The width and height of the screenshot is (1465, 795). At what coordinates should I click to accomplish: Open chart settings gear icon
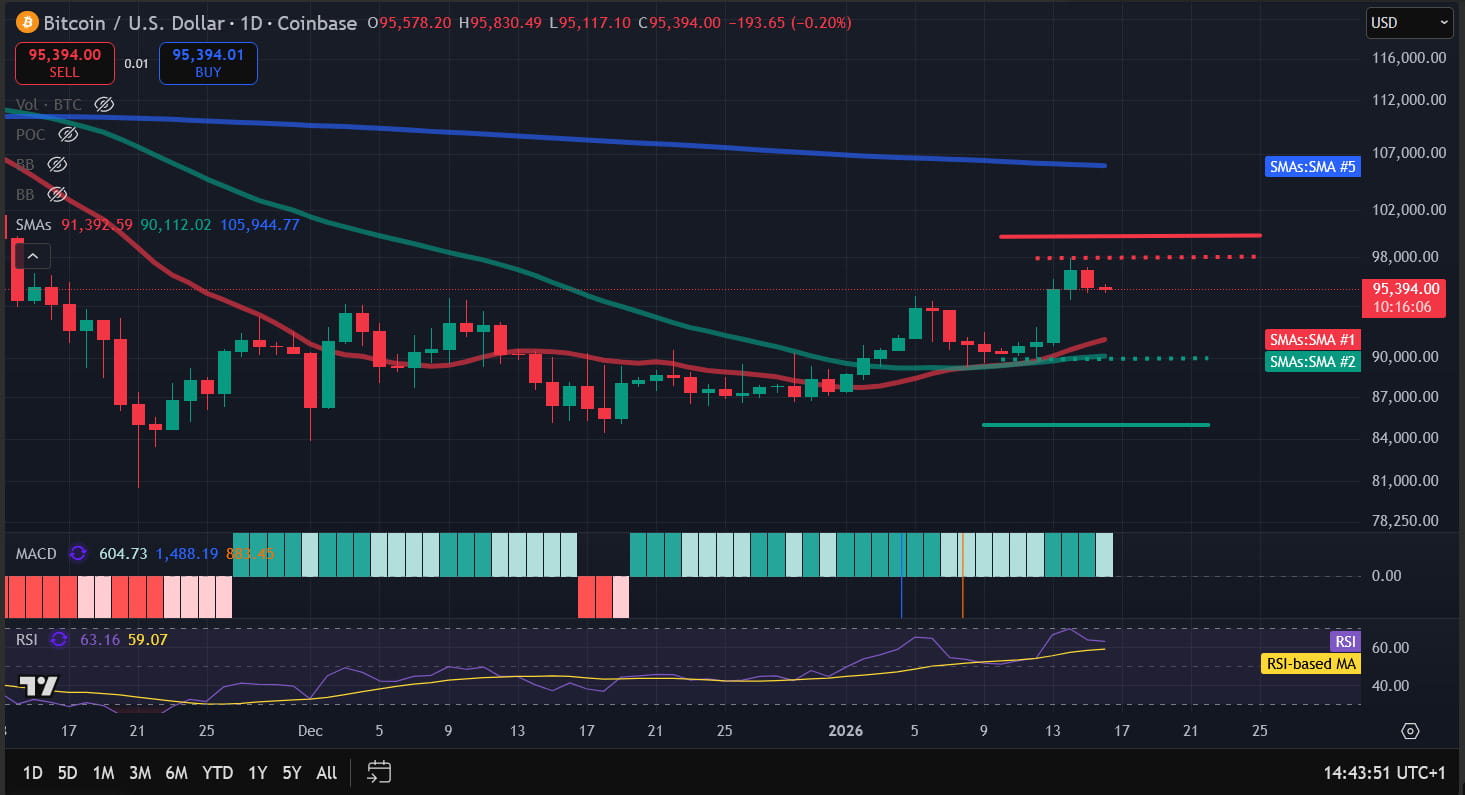1410,731
